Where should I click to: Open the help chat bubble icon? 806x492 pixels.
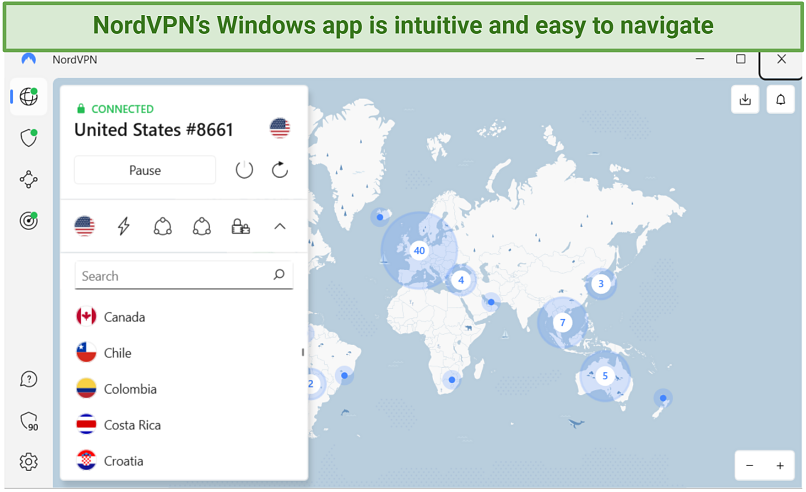(x=29, y=379)
